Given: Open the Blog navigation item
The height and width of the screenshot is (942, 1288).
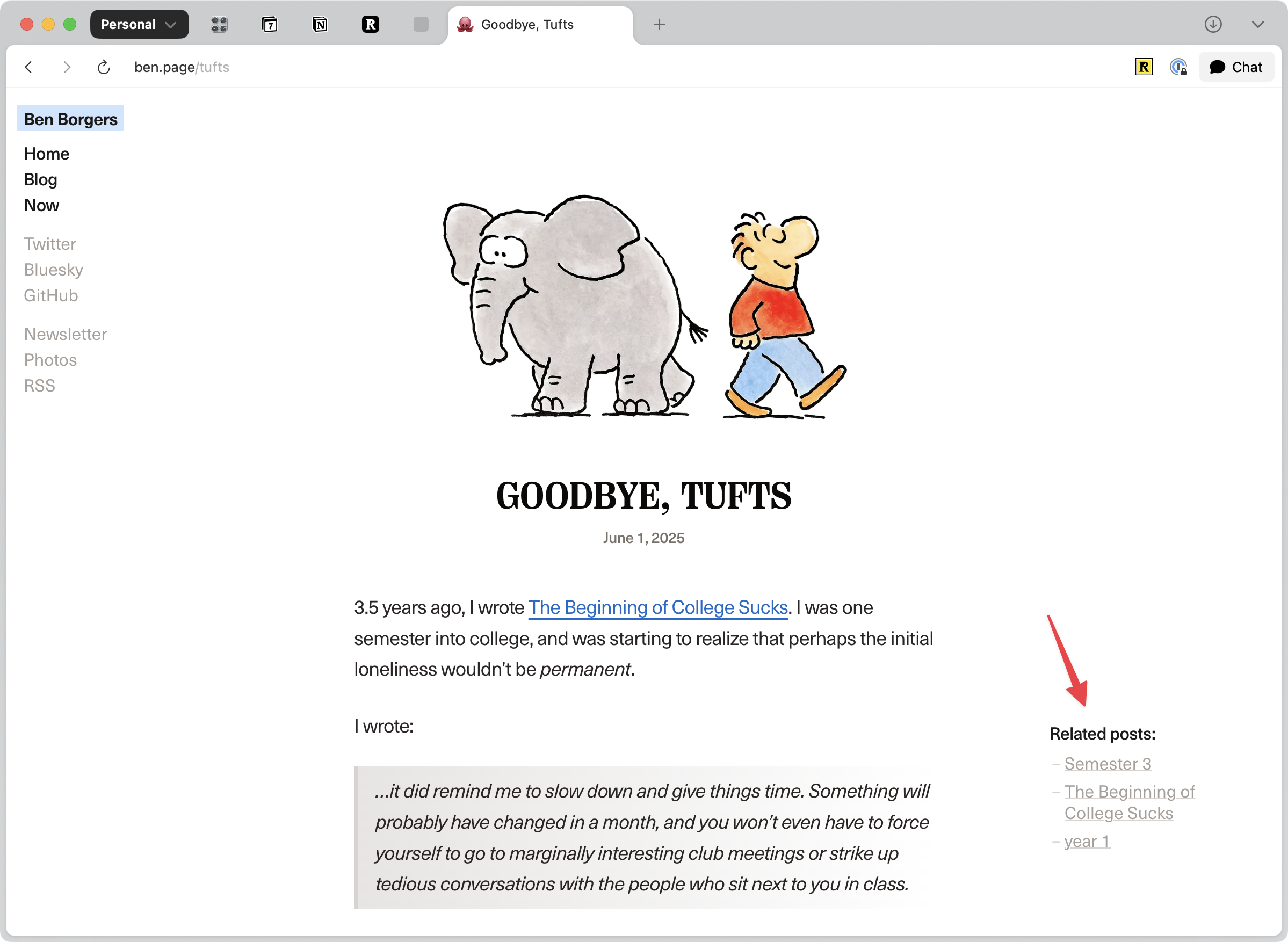Looking at the screenshot, I should point(40,179).
